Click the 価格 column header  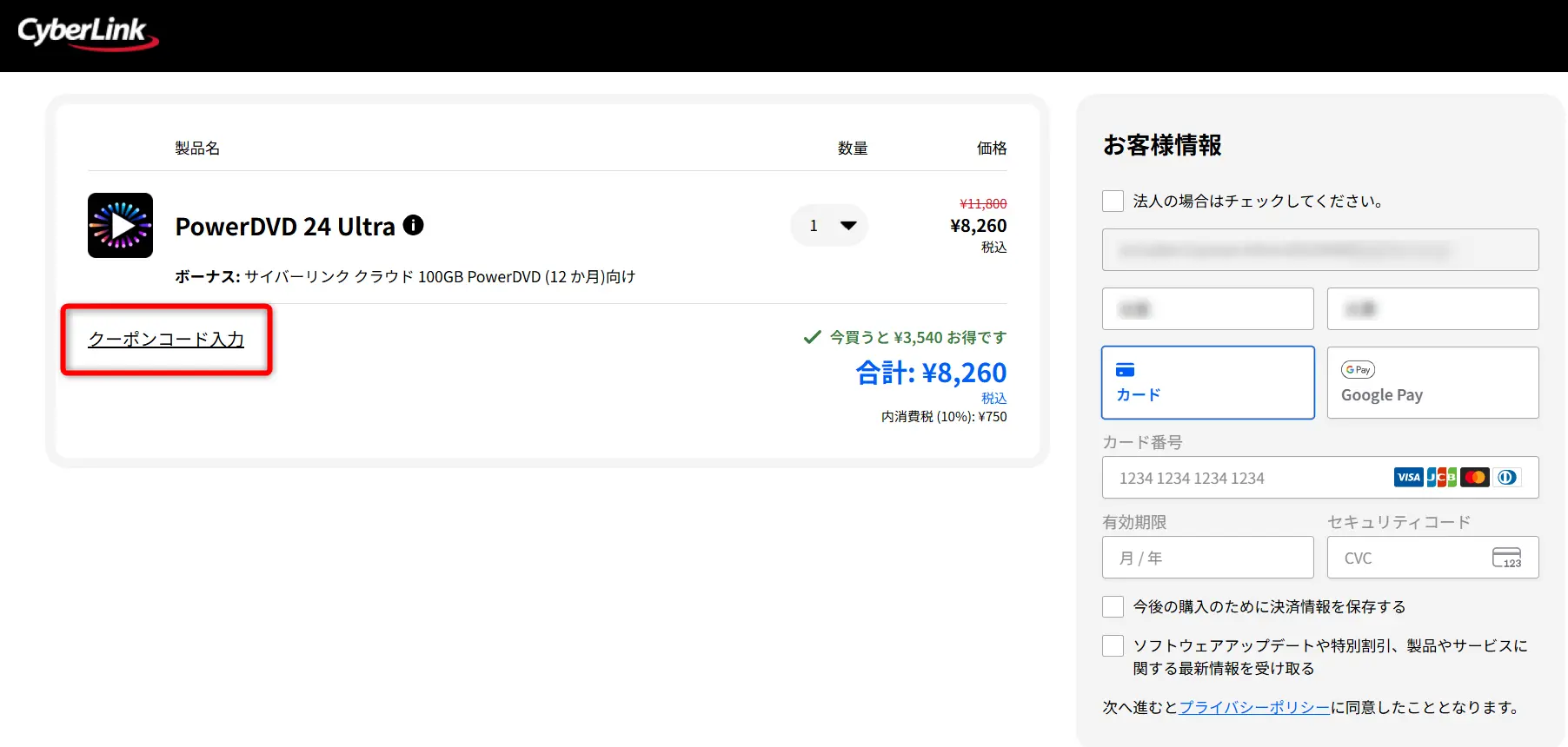click(992, 149)
